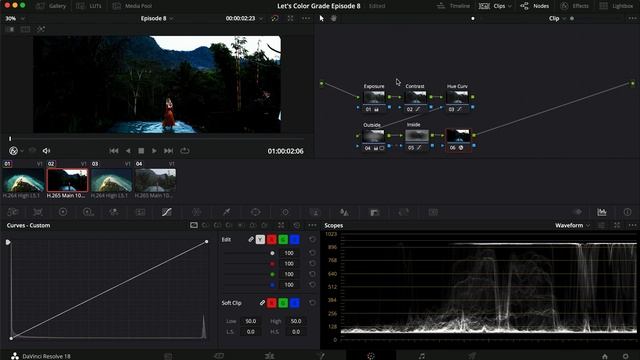Open the Color Match palette
Image resolution: width=640 pixels, height=360 pixels.
(38, 212)
